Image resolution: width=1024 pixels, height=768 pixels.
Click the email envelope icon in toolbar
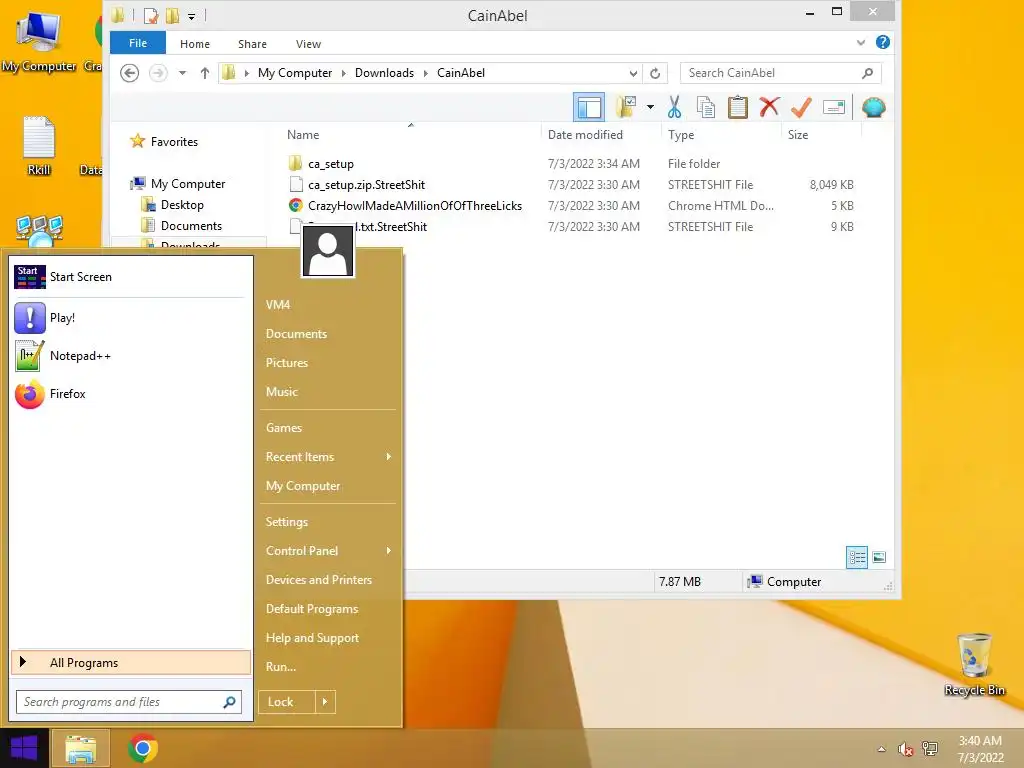coord(834,107)
